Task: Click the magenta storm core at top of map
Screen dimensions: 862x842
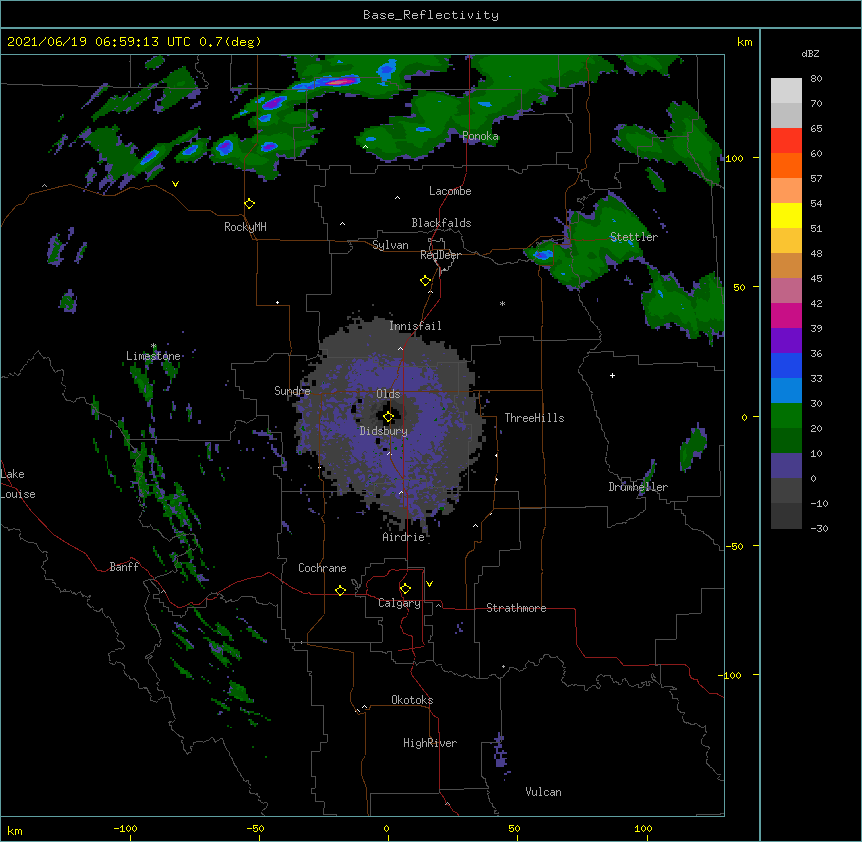Action: coord(340,82)
